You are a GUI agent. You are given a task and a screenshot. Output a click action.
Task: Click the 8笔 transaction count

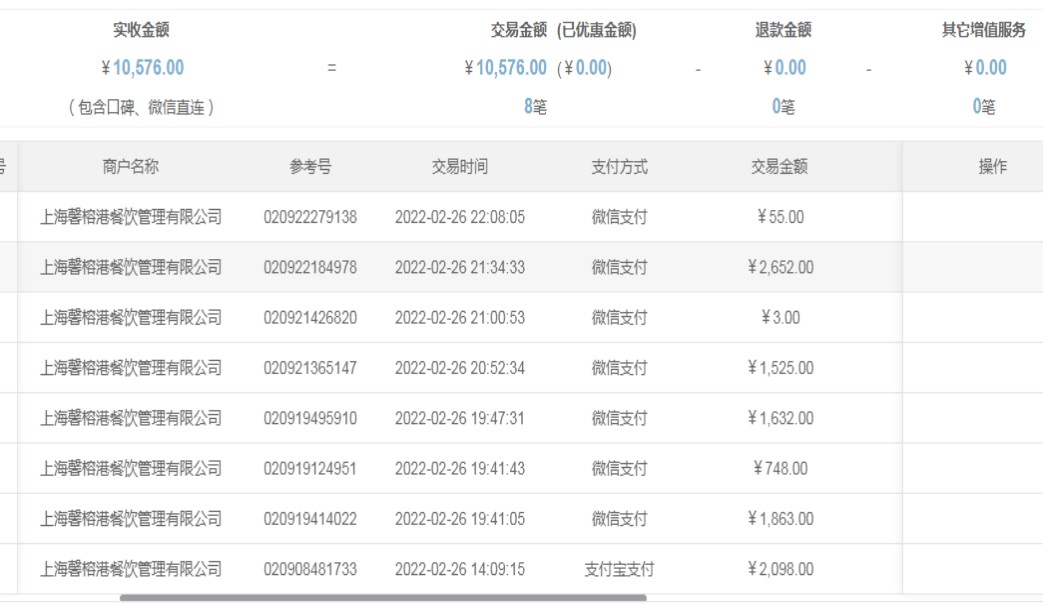tap(535, 107)
